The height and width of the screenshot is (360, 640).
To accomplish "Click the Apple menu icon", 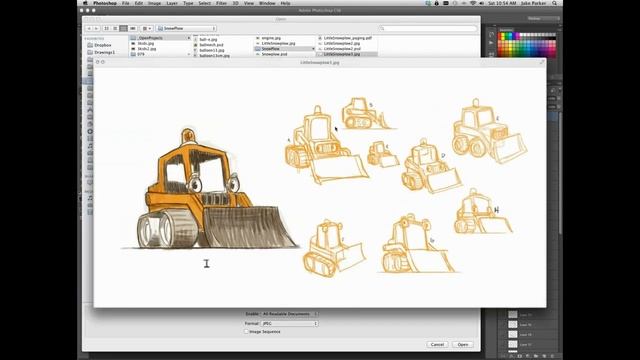I will (x=86, y=3).
